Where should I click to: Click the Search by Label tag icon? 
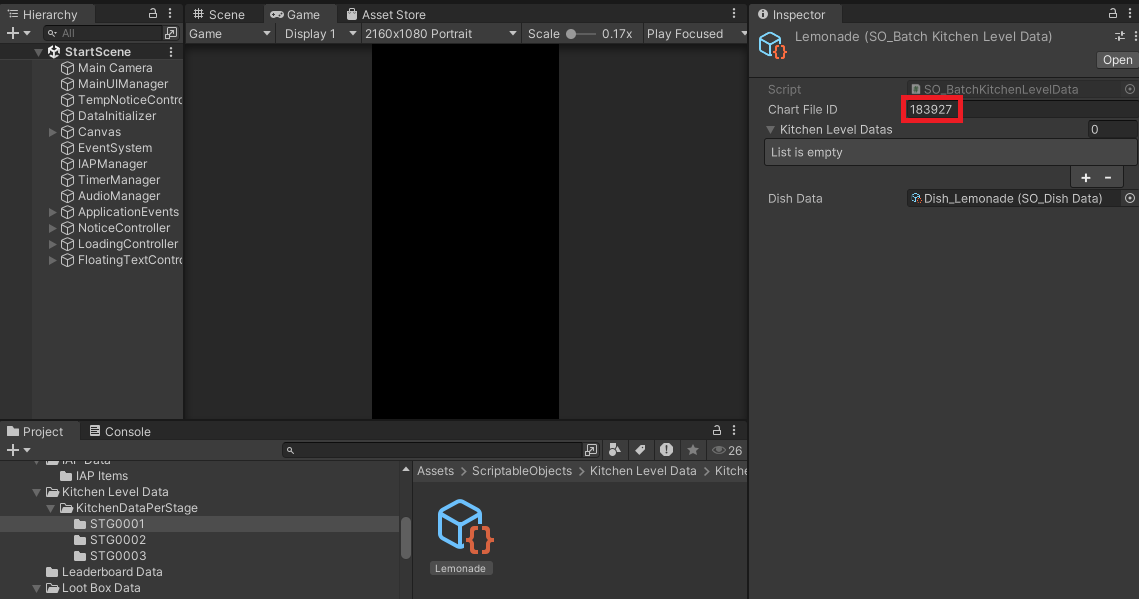640,450
